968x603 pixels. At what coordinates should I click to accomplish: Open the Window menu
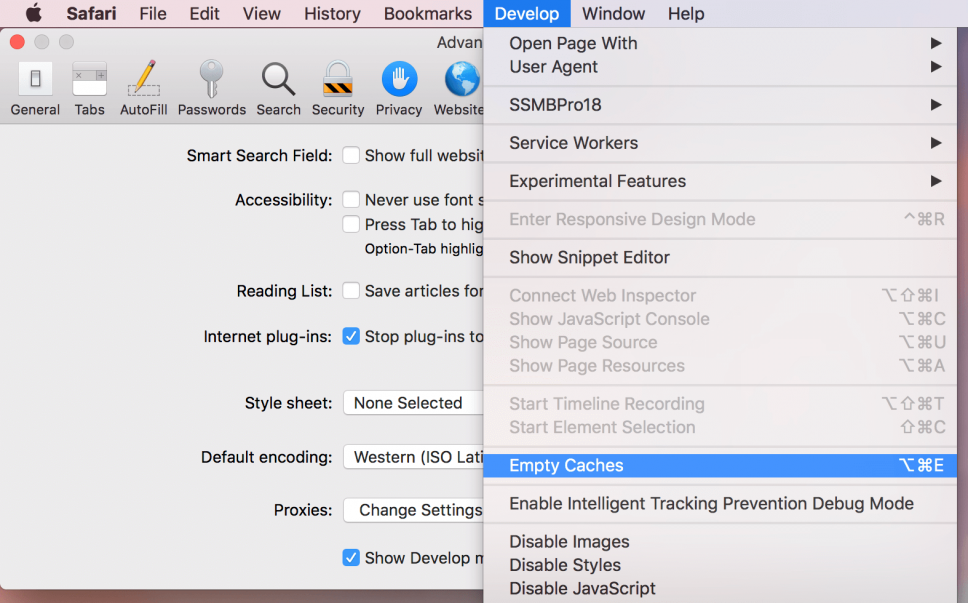[x=614, y=14]
